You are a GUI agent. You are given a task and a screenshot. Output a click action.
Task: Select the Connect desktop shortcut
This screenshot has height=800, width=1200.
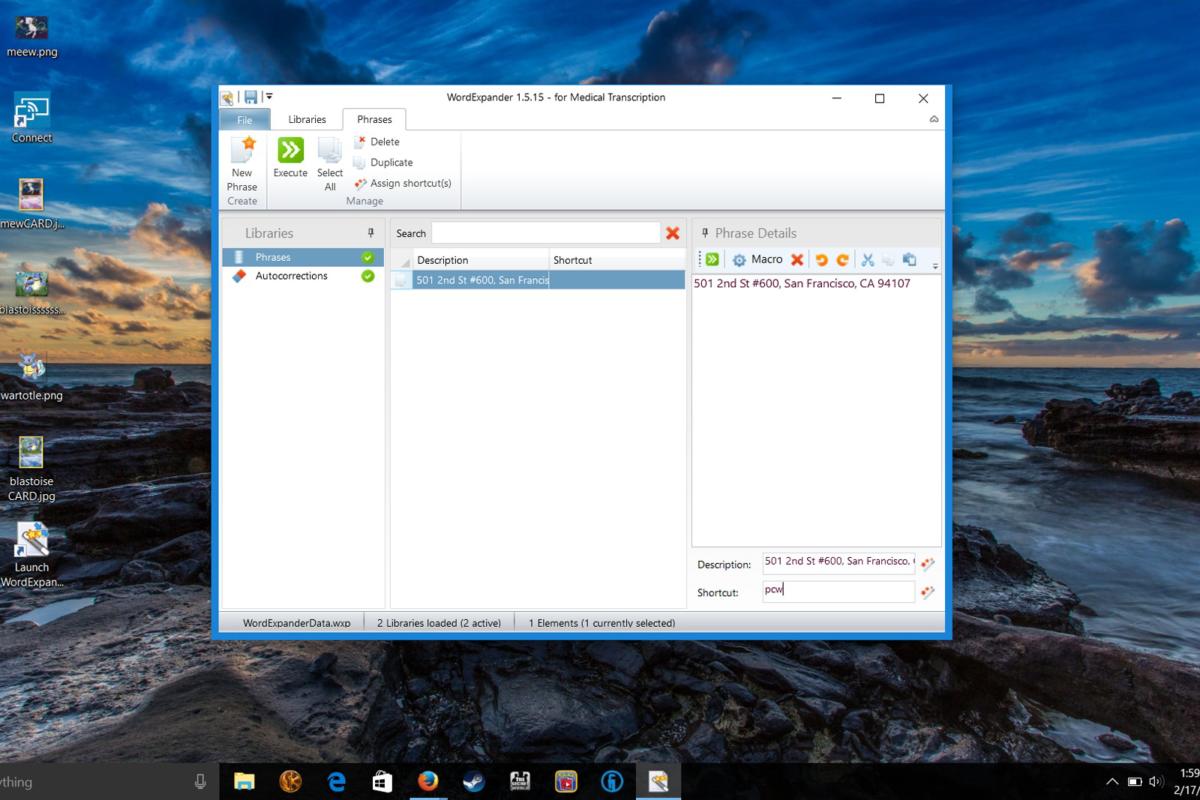pyautogui.click(x=32, y=120)
